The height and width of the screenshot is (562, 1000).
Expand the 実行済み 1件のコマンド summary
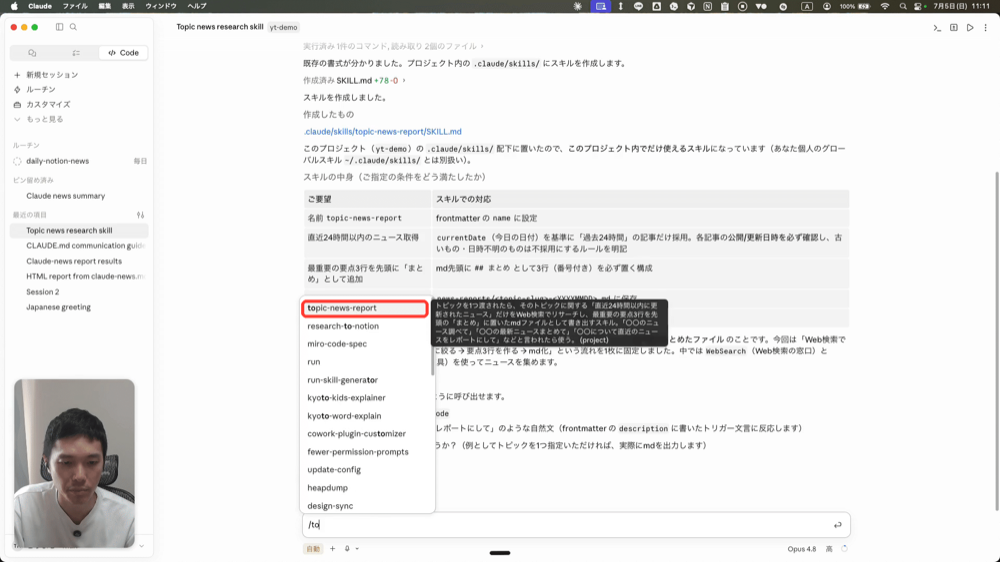[393, 46]
